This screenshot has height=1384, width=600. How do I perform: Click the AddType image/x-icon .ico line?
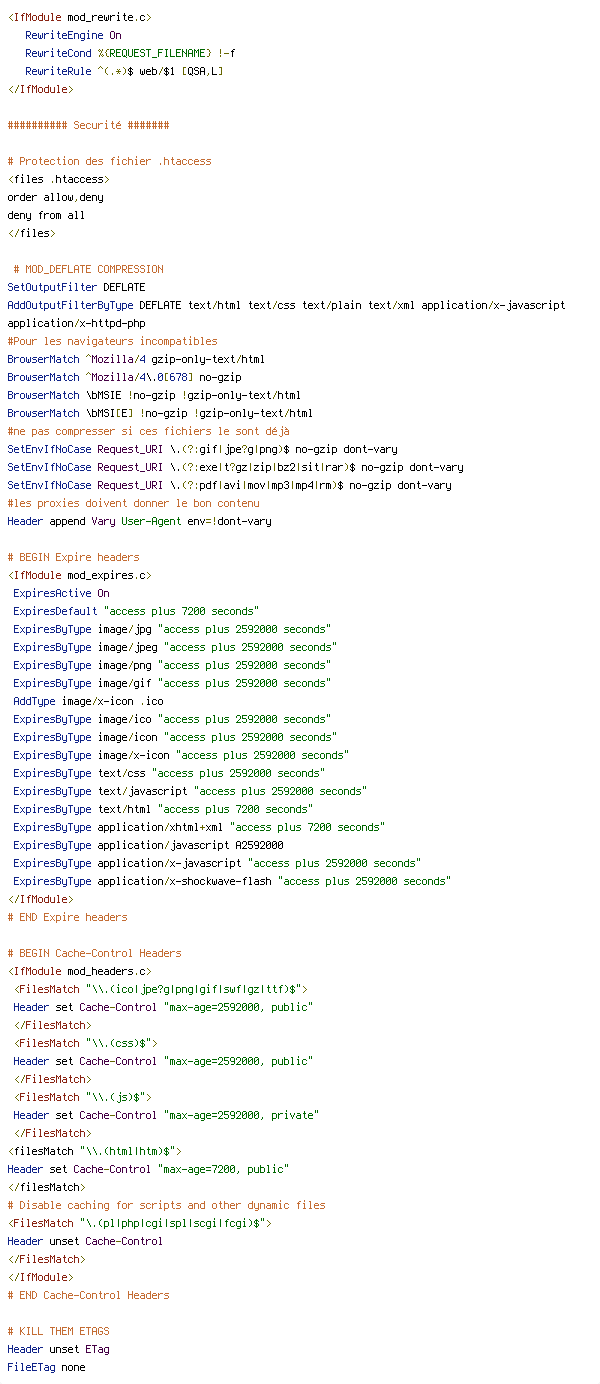click(88, 701)
